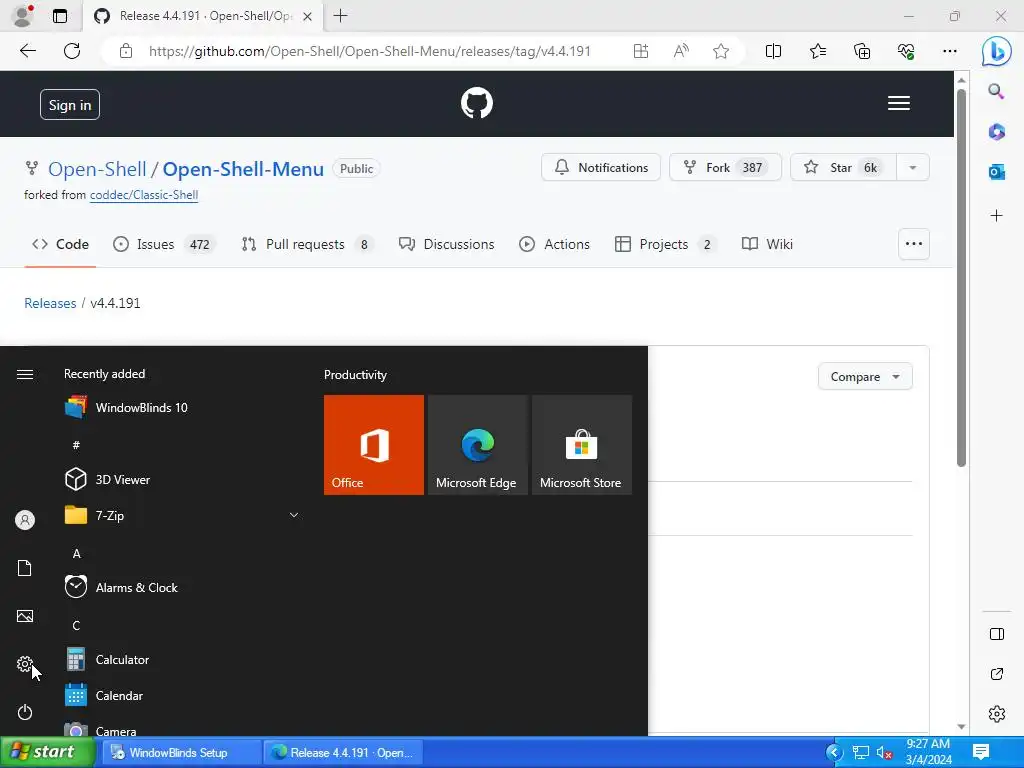Fork the repository button
1024x768 pixels.
coord(725,168)
